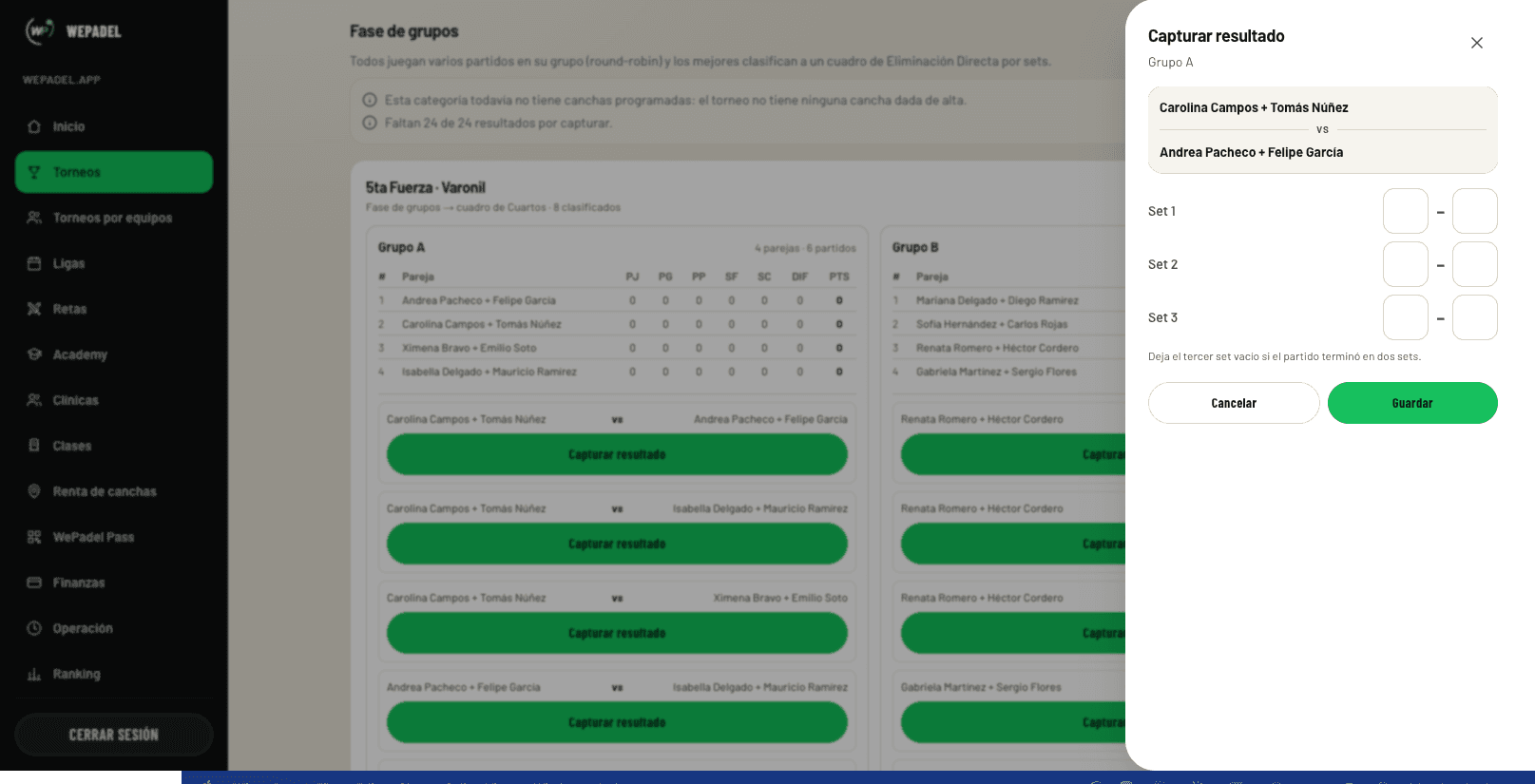The height and width of the screenshot is (784, 1535).
Task: Focus the Set 2 second score field
Action: click(x=1475, y=264)
